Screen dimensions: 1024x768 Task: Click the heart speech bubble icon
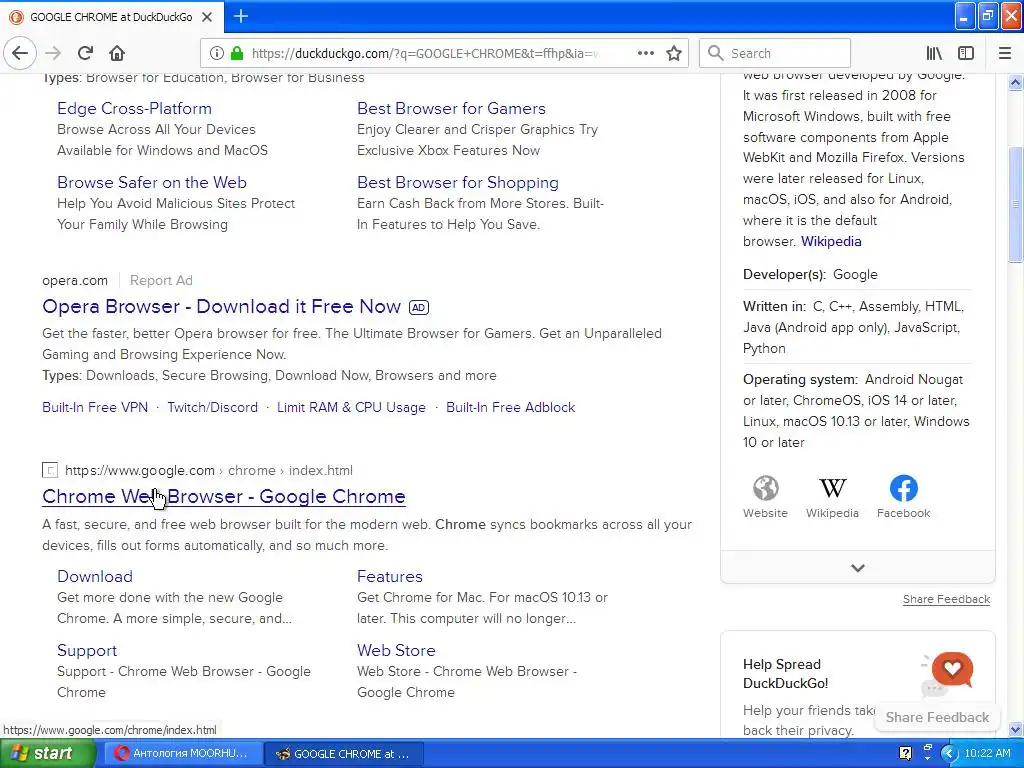(952, 669)
